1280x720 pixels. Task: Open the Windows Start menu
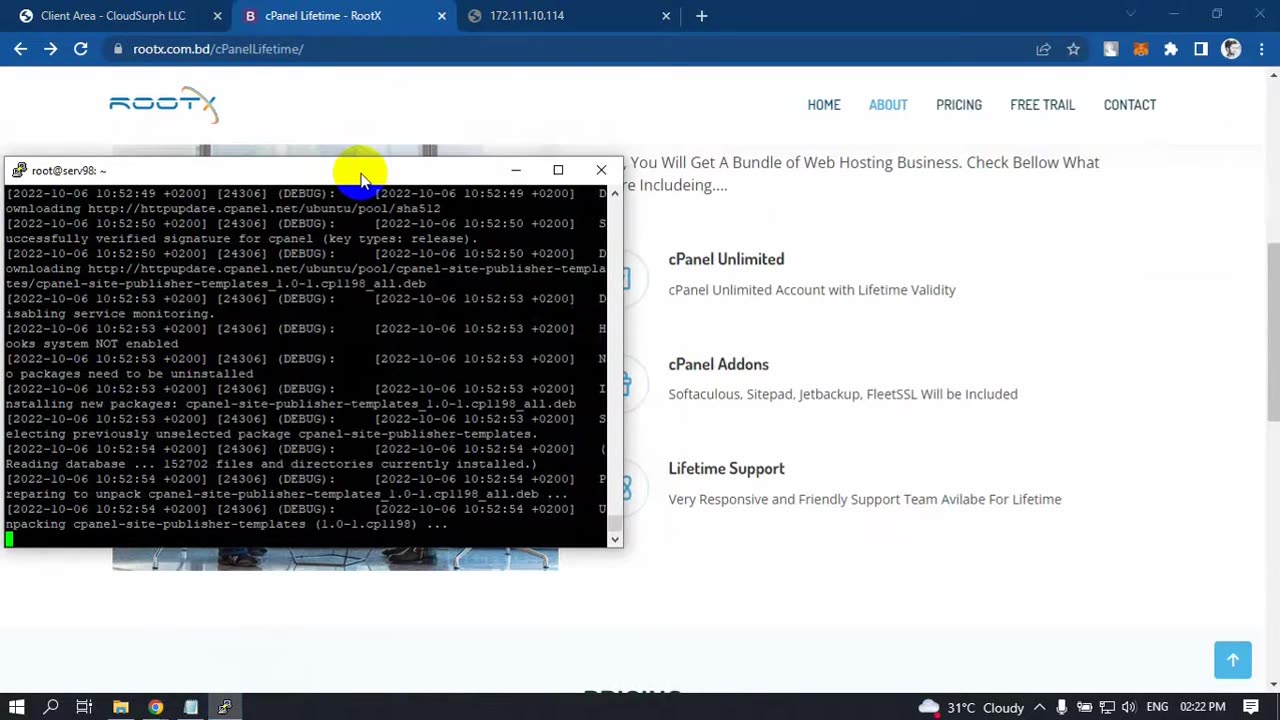coord(17,707)
